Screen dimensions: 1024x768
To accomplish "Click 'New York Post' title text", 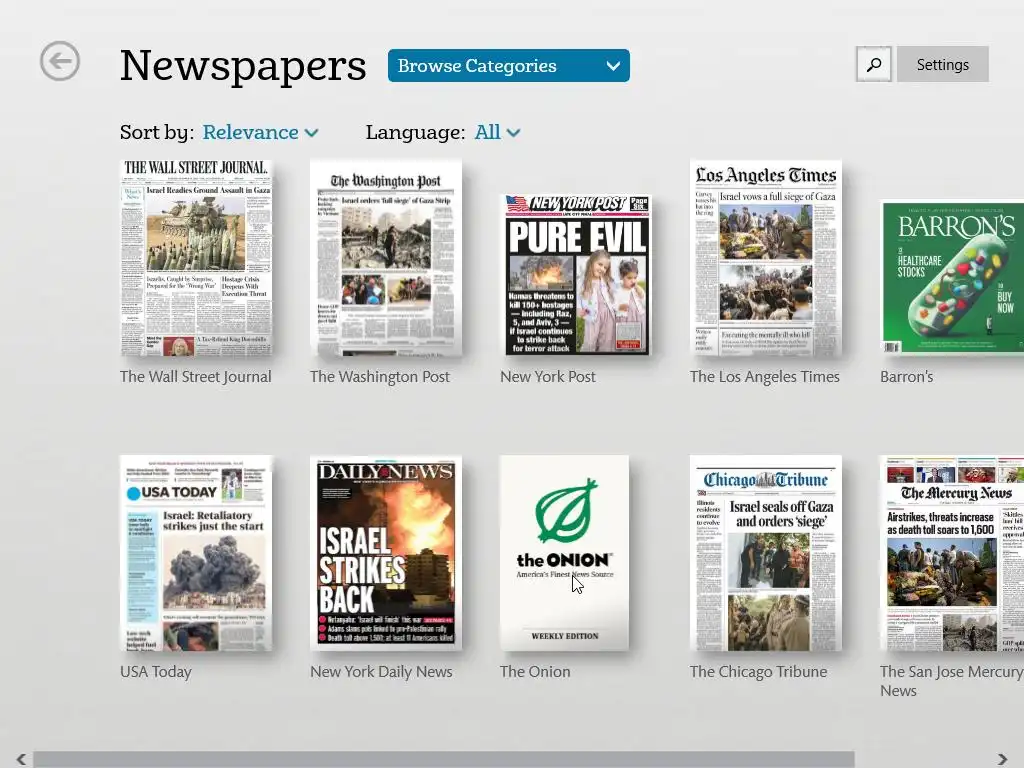I will click(x=547, y=377).
